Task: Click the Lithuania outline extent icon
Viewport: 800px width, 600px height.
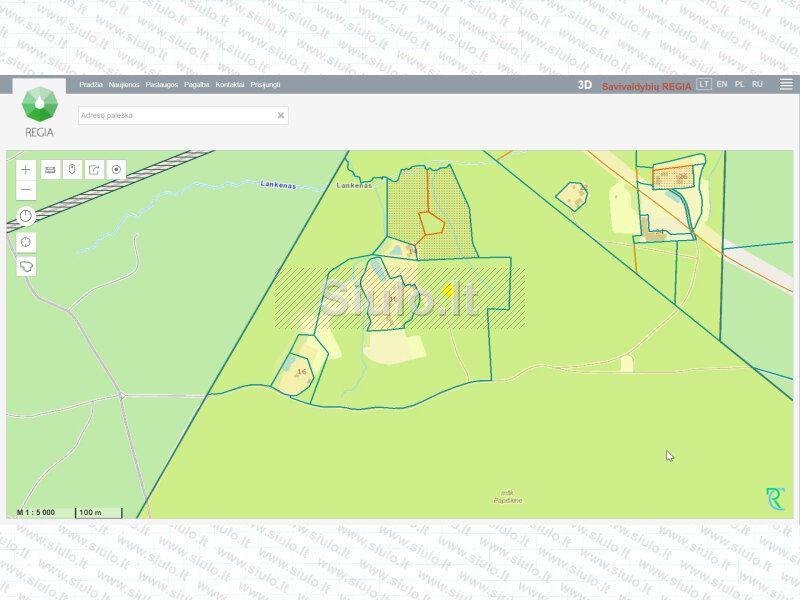Action: 26,267
